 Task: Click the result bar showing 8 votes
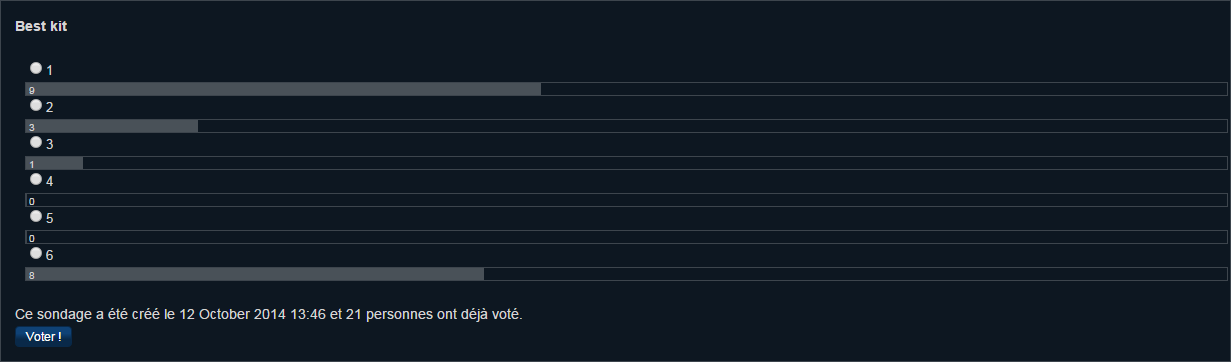click(x=626, y=274)
